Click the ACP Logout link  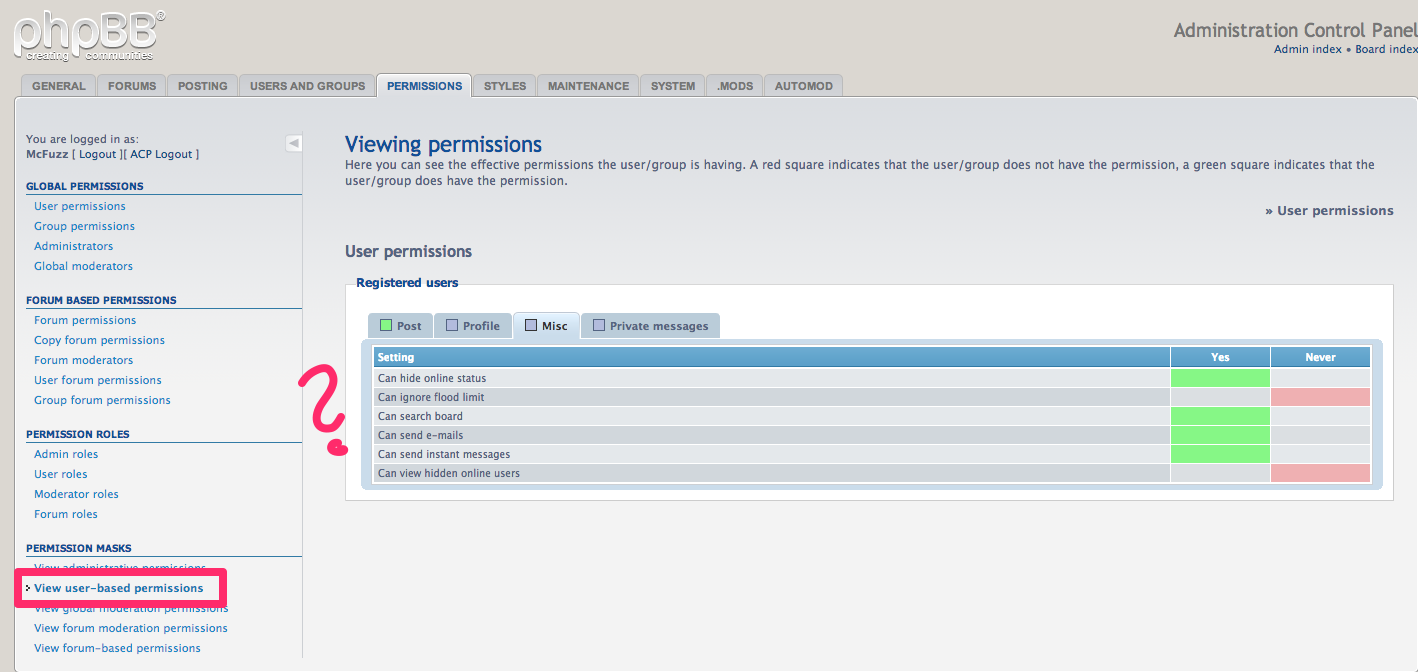(x=160, y=154)
